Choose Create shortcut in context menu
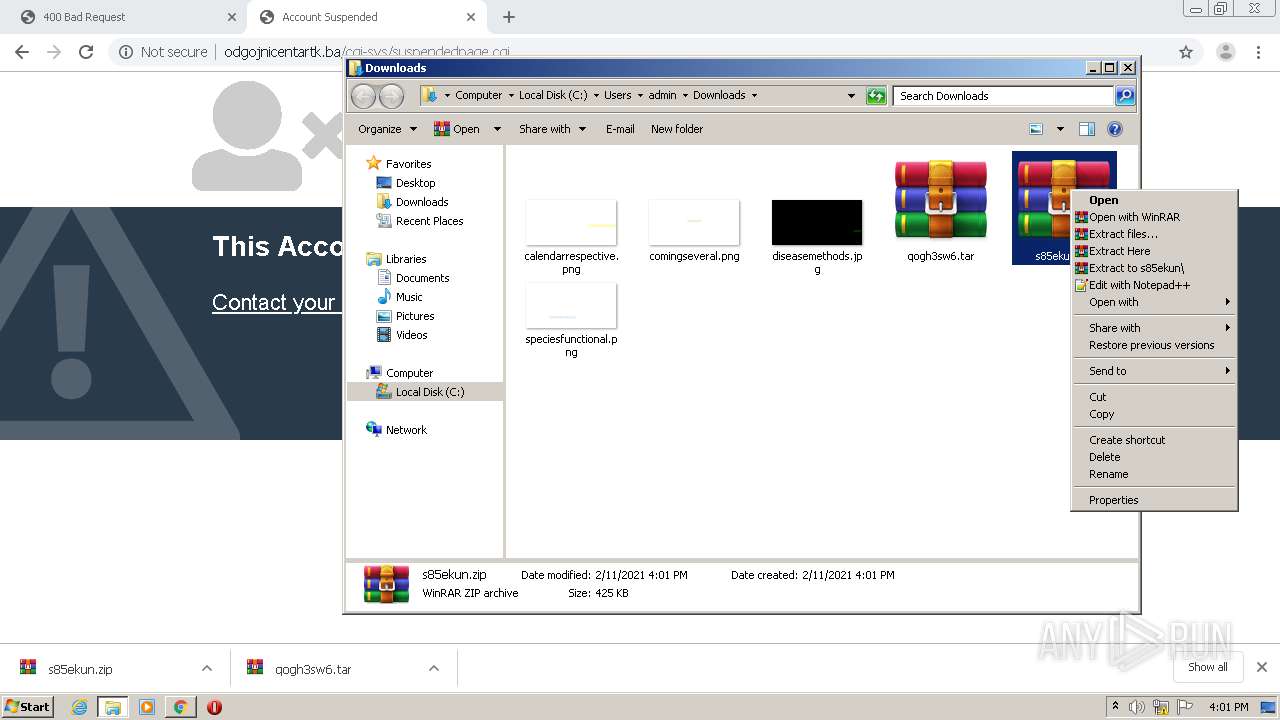The height and width of the screenshot is (720, 1280). click(x=1154, y=440)
